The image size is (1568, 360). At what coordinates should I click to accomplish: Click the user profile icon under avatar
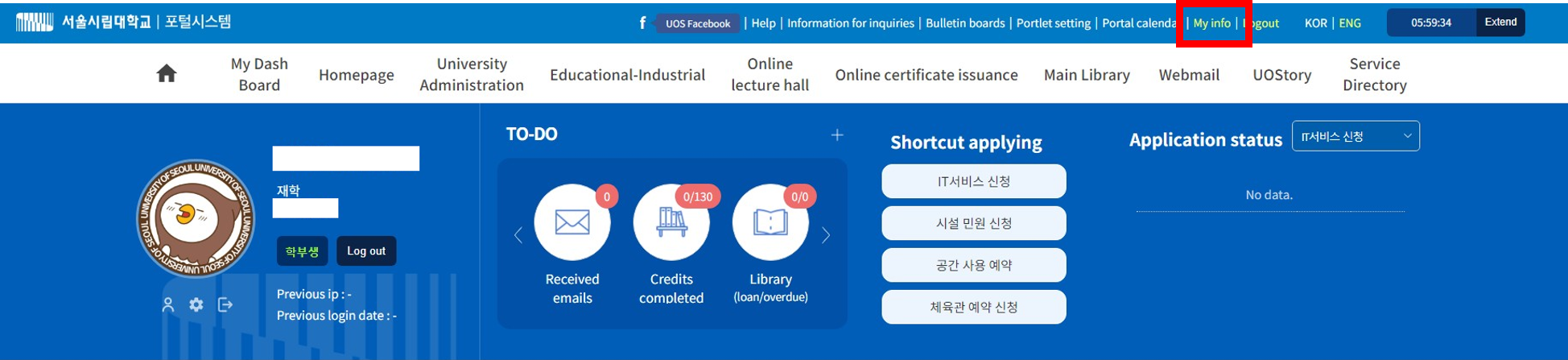pos(168,305)
